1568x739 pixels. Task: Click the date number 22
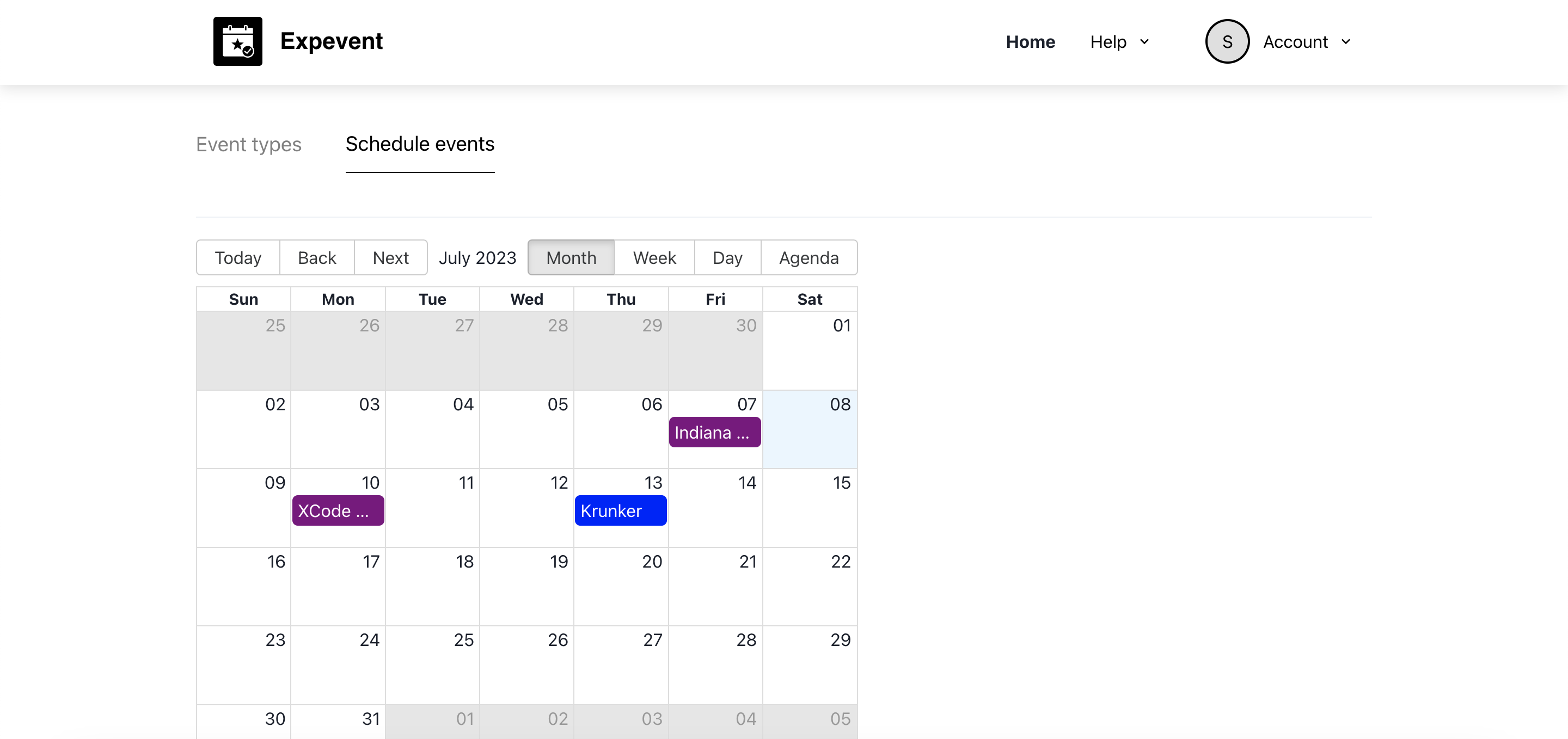841,562
